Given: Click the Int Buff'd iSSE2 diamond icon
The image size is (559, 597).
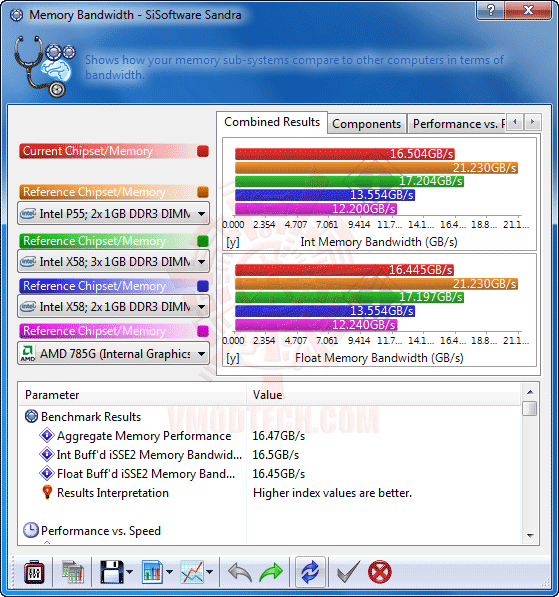Looking at the screenshot, I should [x=47, y=454].
